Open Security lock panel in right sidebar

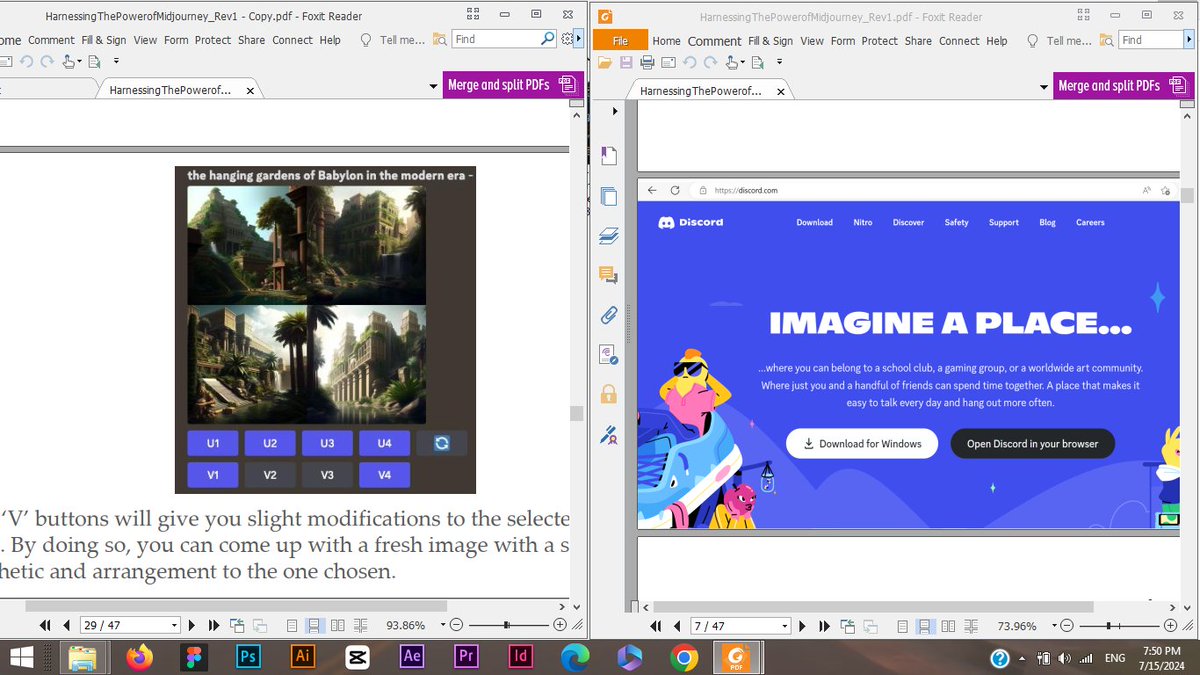pyautogui.click(x=608, y=394)
